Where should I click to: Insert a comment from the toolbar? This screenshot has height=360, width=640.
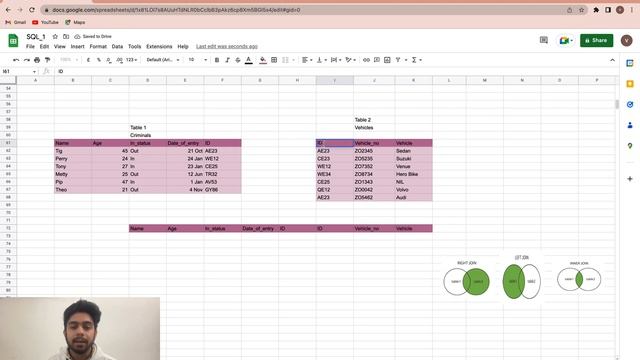pos(377,60)
